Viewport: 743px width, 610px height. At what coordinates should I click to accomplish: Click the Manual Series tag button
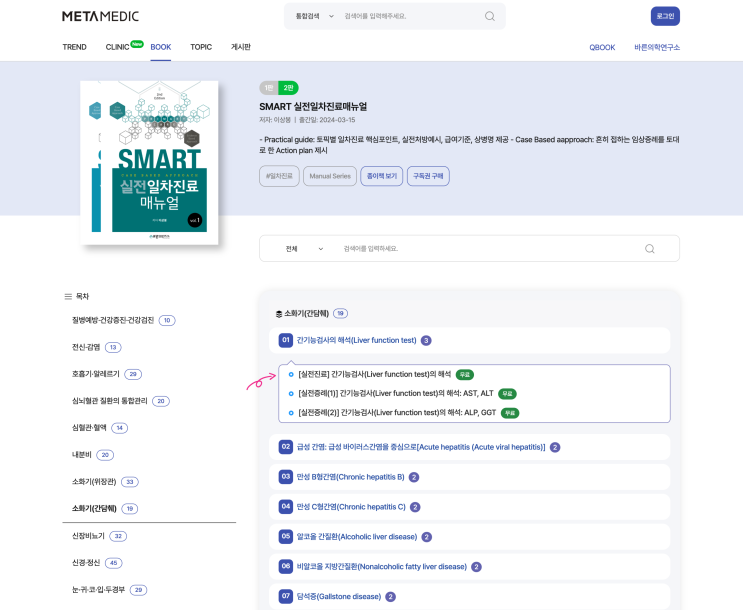(x=330, y=176)
